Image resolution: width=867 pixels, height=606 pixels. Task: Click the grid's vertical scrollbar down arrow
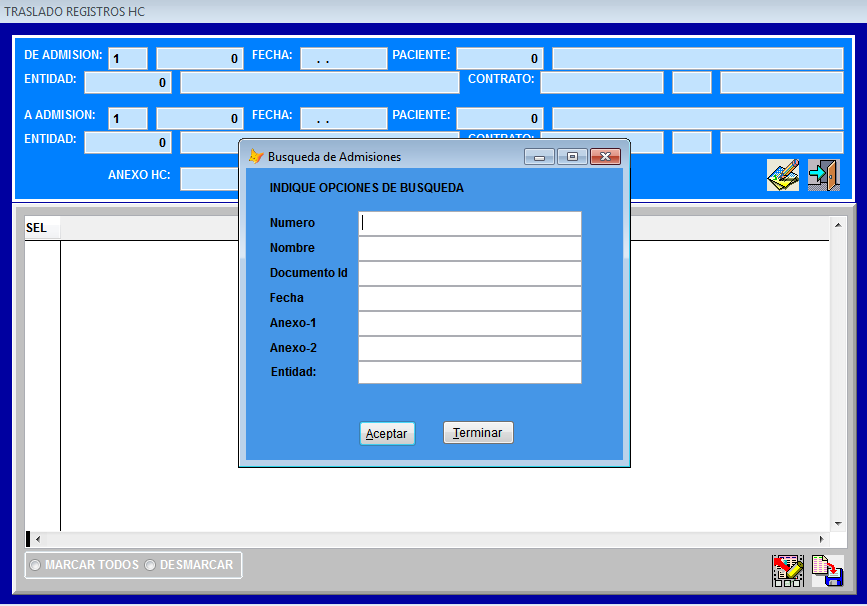pyautogui.click(x=838, y=524)
